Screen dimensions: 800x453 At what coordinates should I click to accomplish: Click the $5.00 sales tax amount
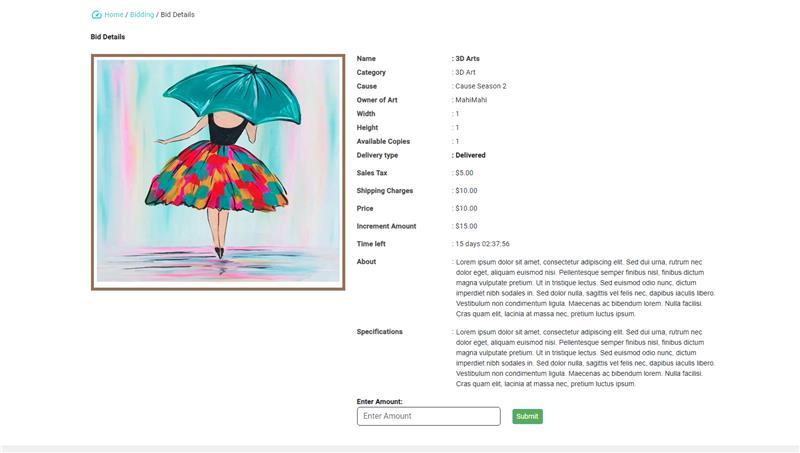tap(464, 173)
